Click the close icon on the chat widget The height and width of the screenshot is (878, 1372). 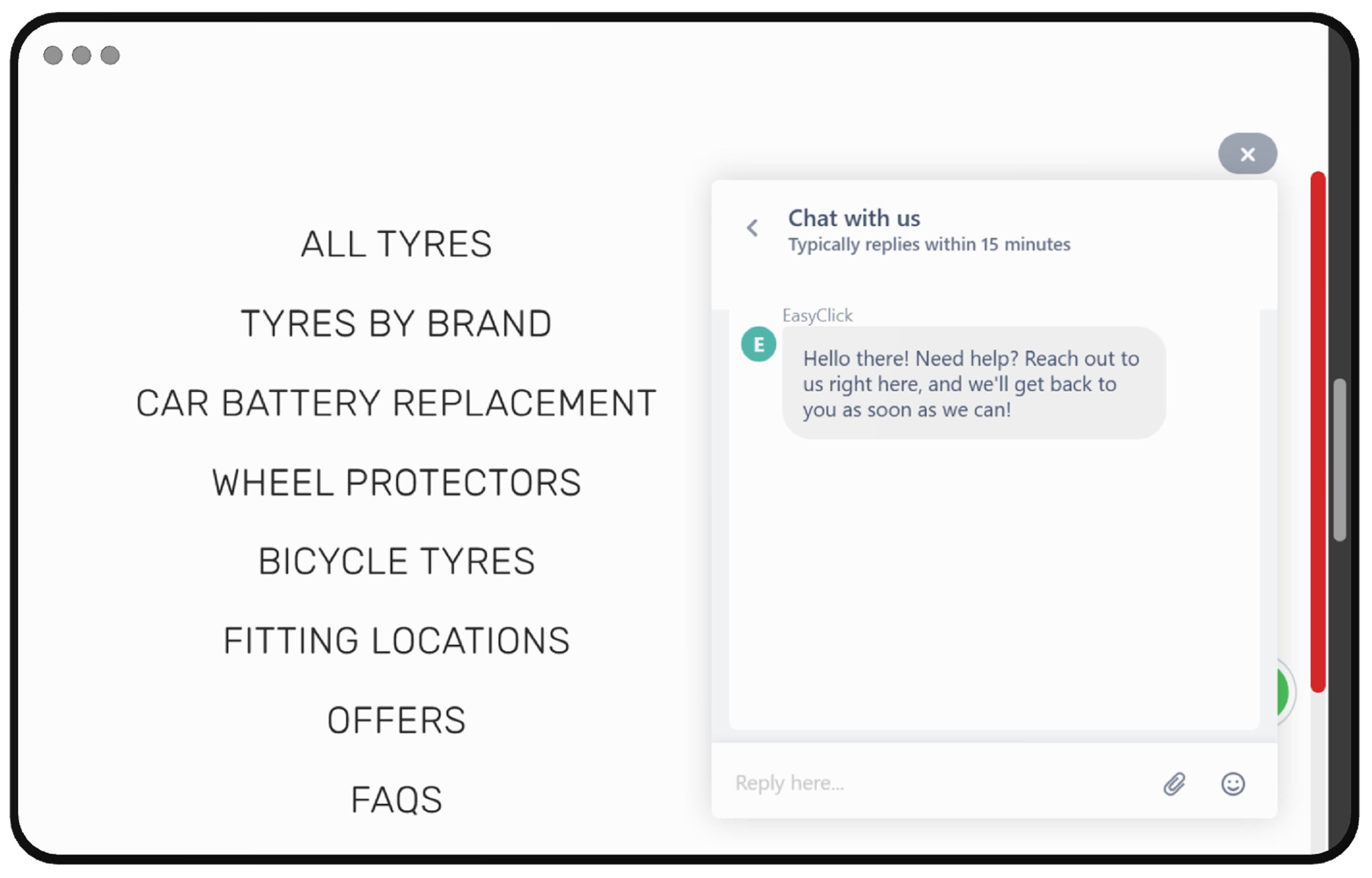point(1248,154)
